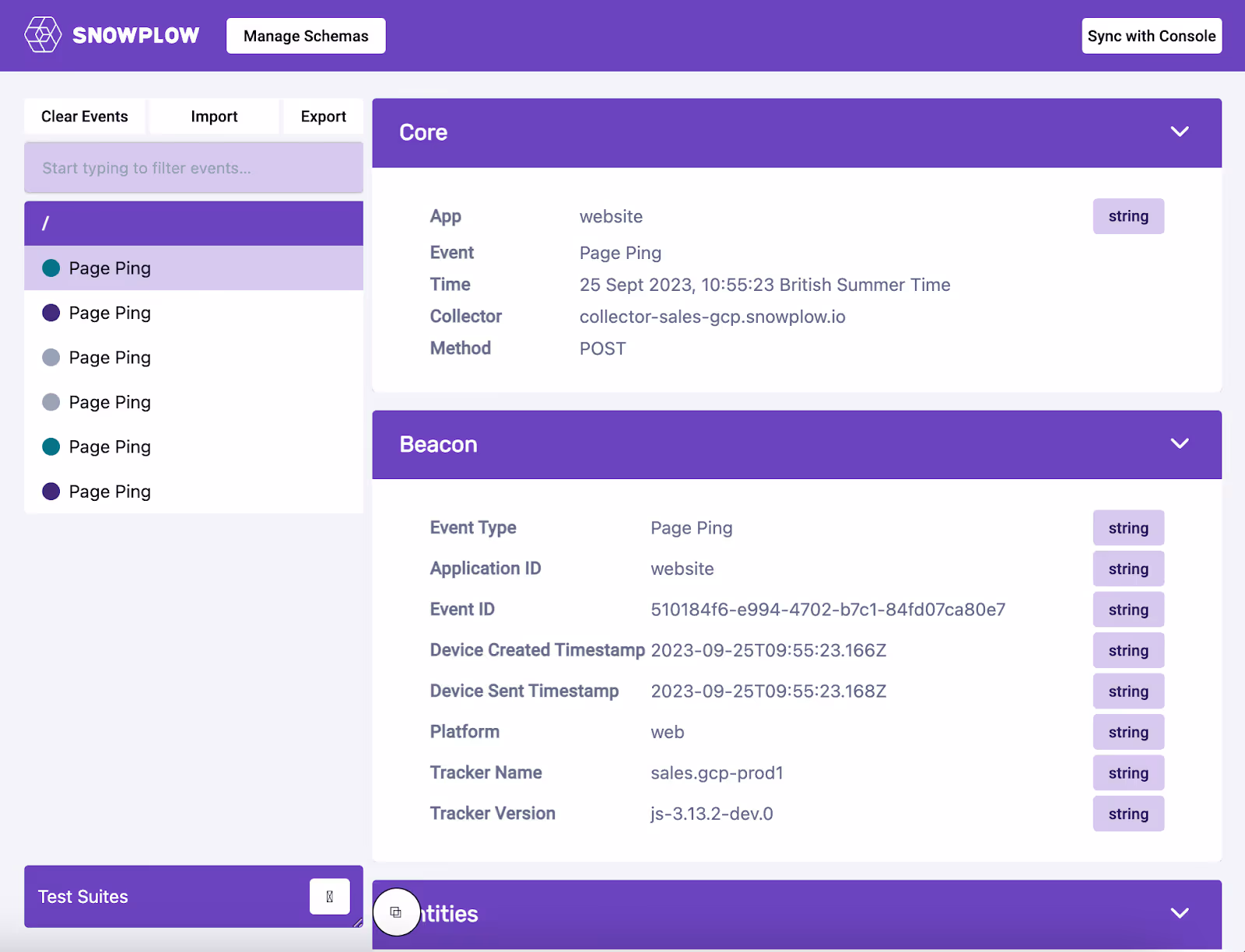The height and width of the screenshot is (952, 1245).
Task: Click Device Sent Timestamp value ending 168Z
Action: point(769,691)
